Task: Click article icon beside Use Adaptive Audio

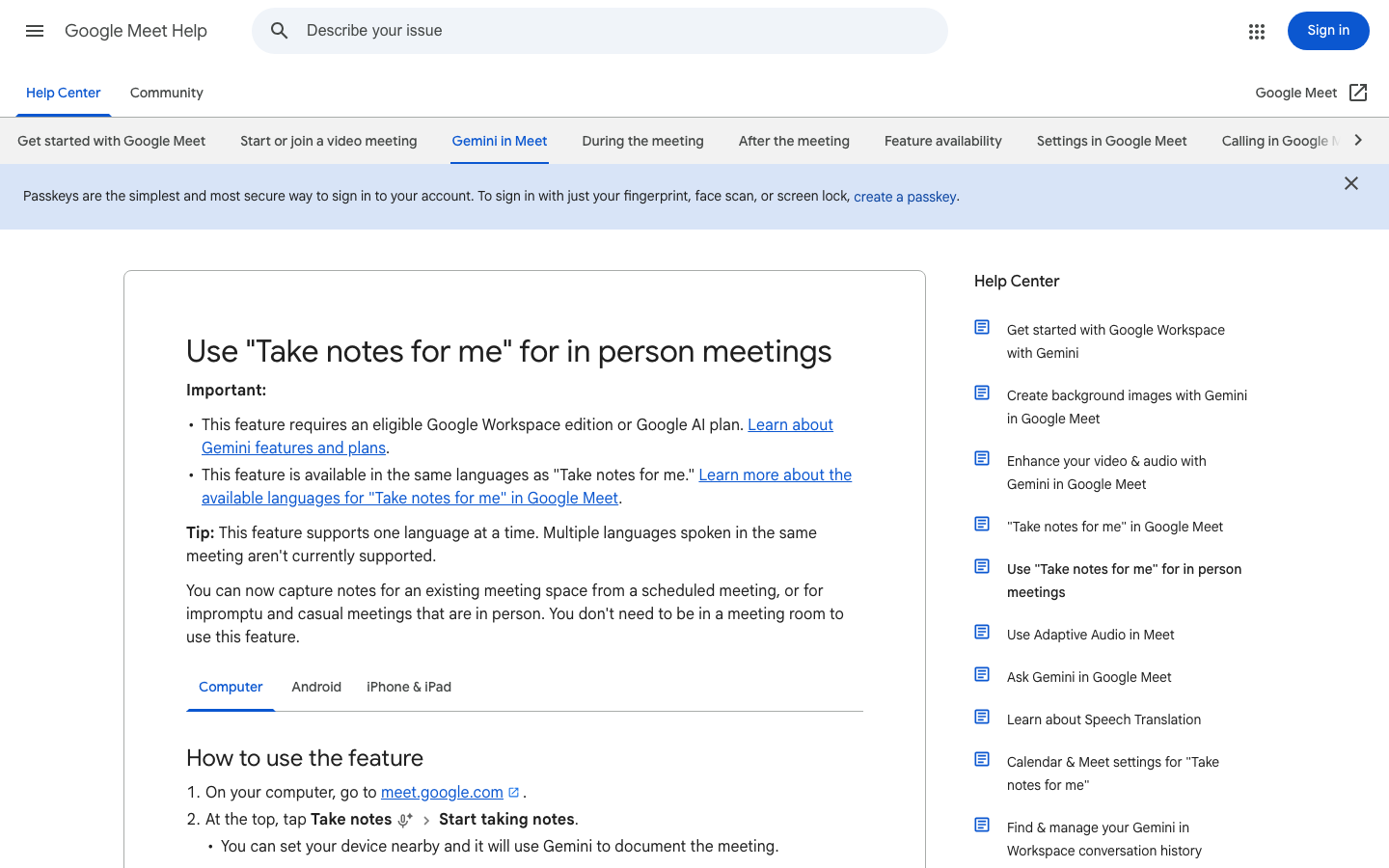Action: coord(982,633)
